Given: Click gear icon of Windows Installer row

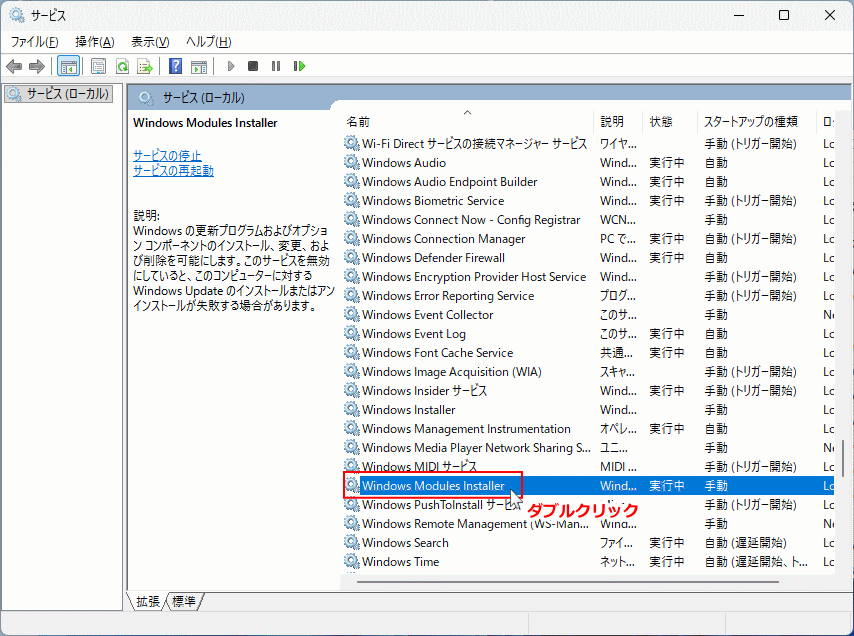Looking at the screenshot, I should point(352,409).
